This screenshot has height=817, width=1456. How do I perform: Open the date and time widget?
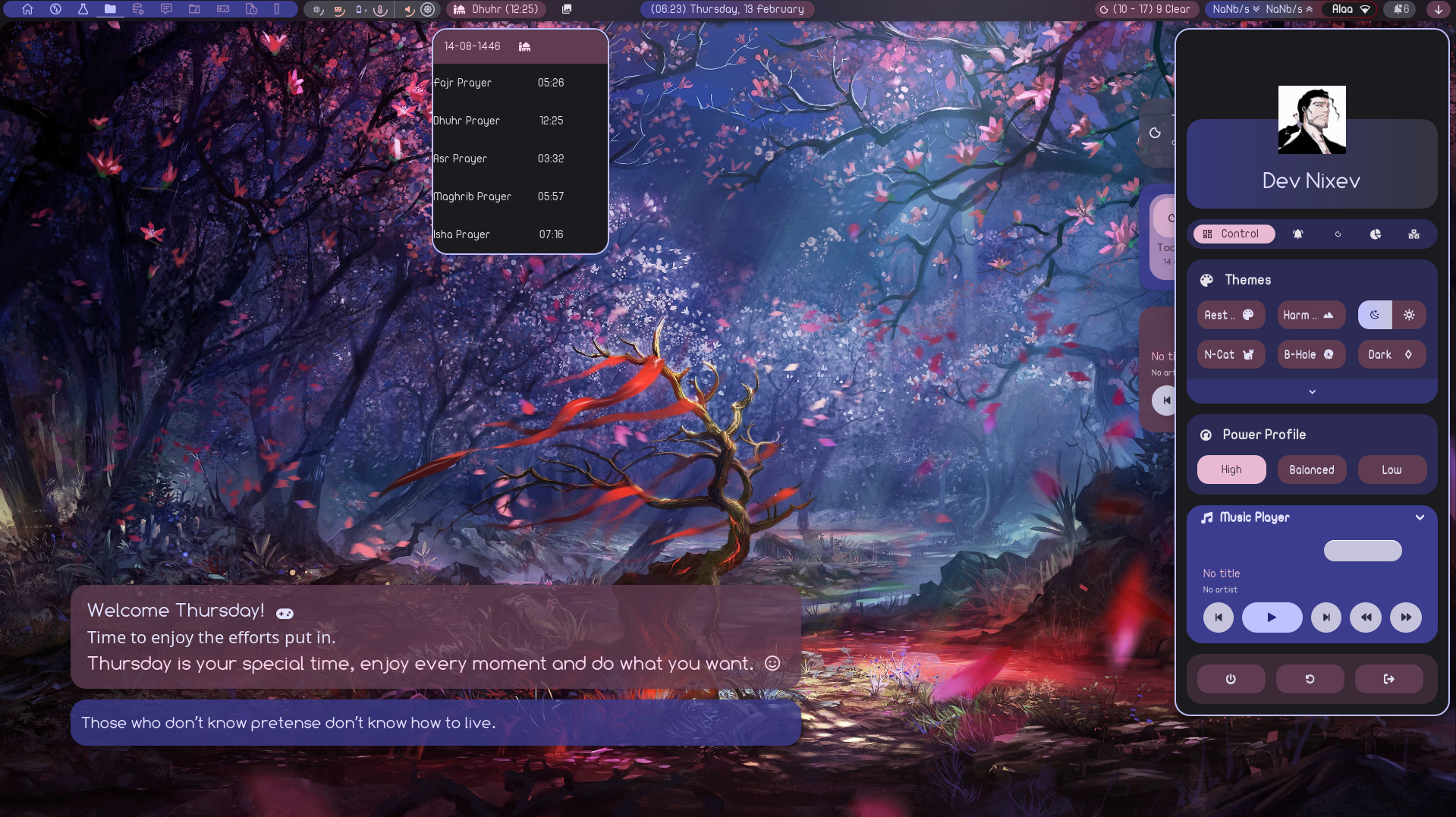pos(728,9)
